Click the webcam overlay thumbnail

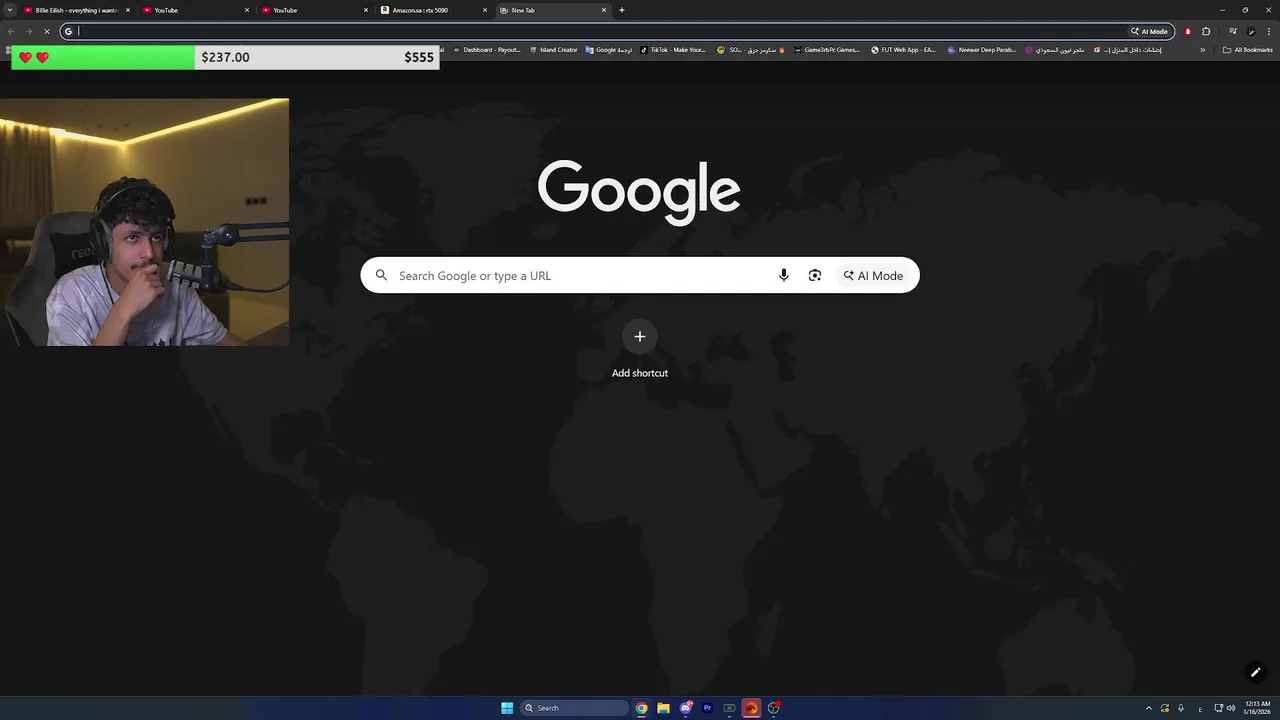pyautogui.click(x=145, y=222)
